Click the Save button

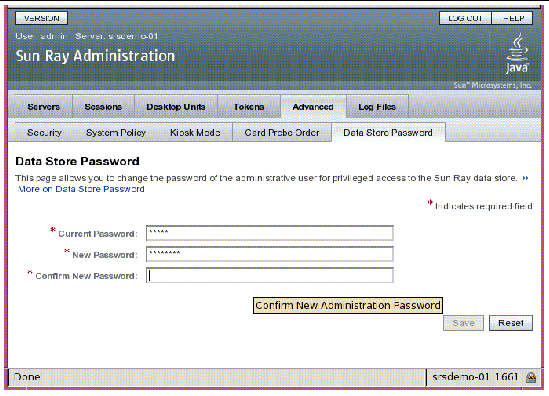pos(463,323)
